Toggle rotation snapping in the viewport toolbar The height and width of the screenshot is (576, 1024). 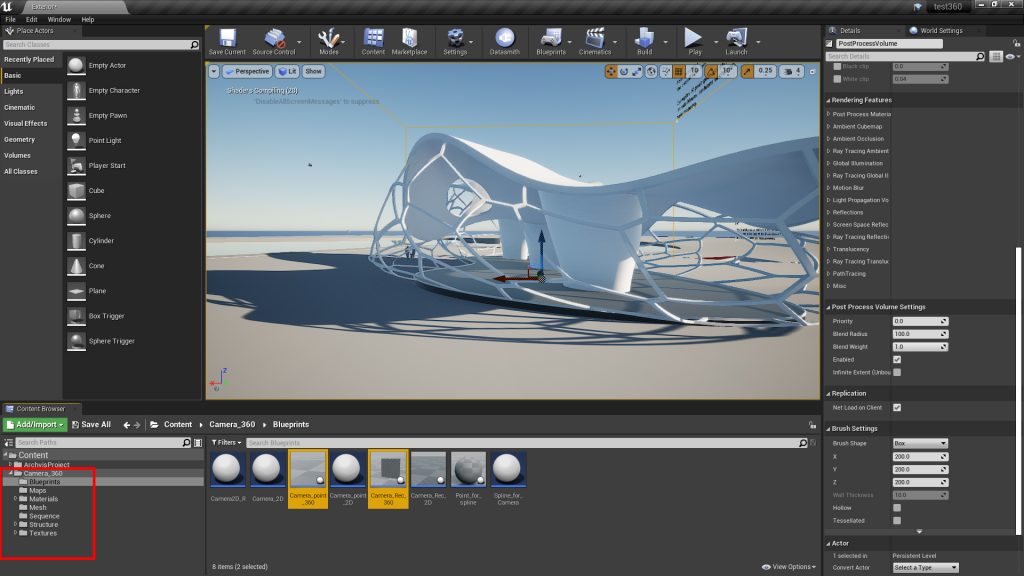click(x=711, y=71)
